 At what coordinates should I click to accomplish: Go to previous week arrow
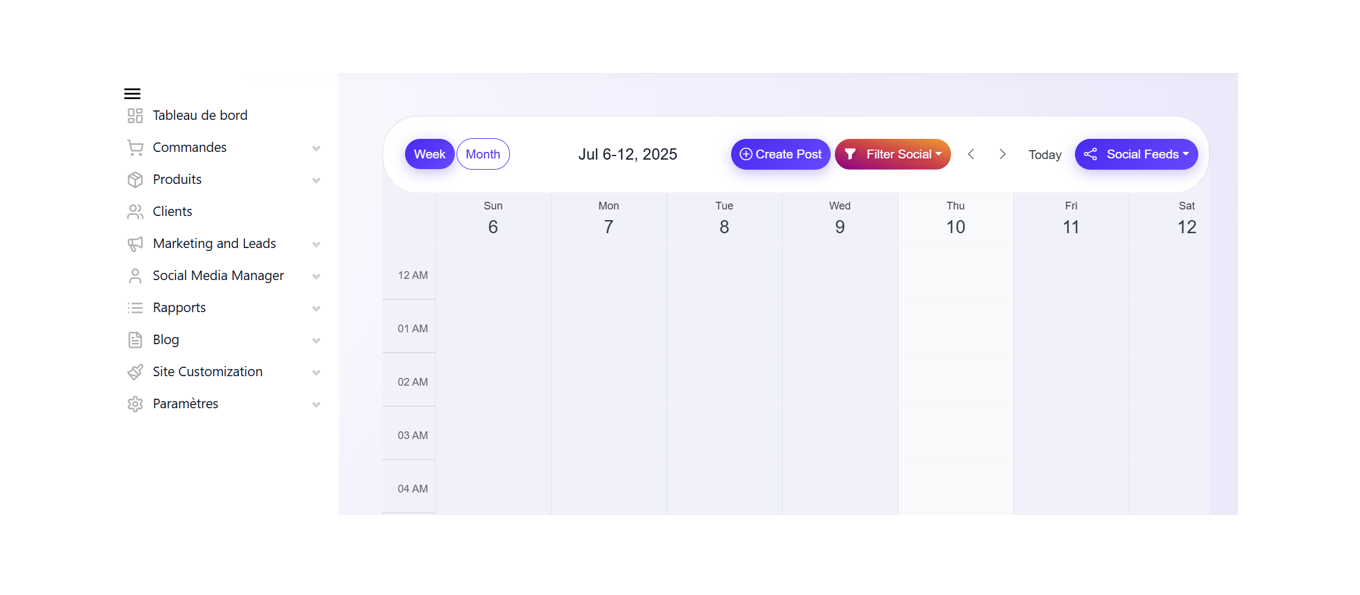pyautogui.click(x=971, y=154)
